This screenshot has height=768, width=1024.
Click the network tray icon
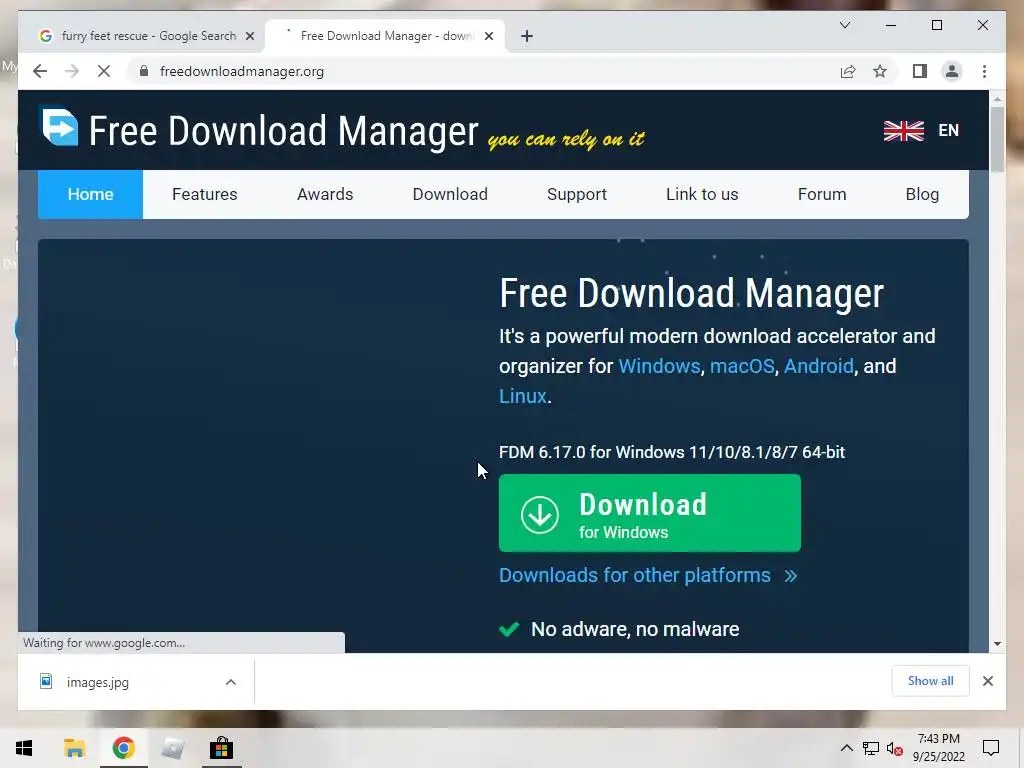coord(871,748)
